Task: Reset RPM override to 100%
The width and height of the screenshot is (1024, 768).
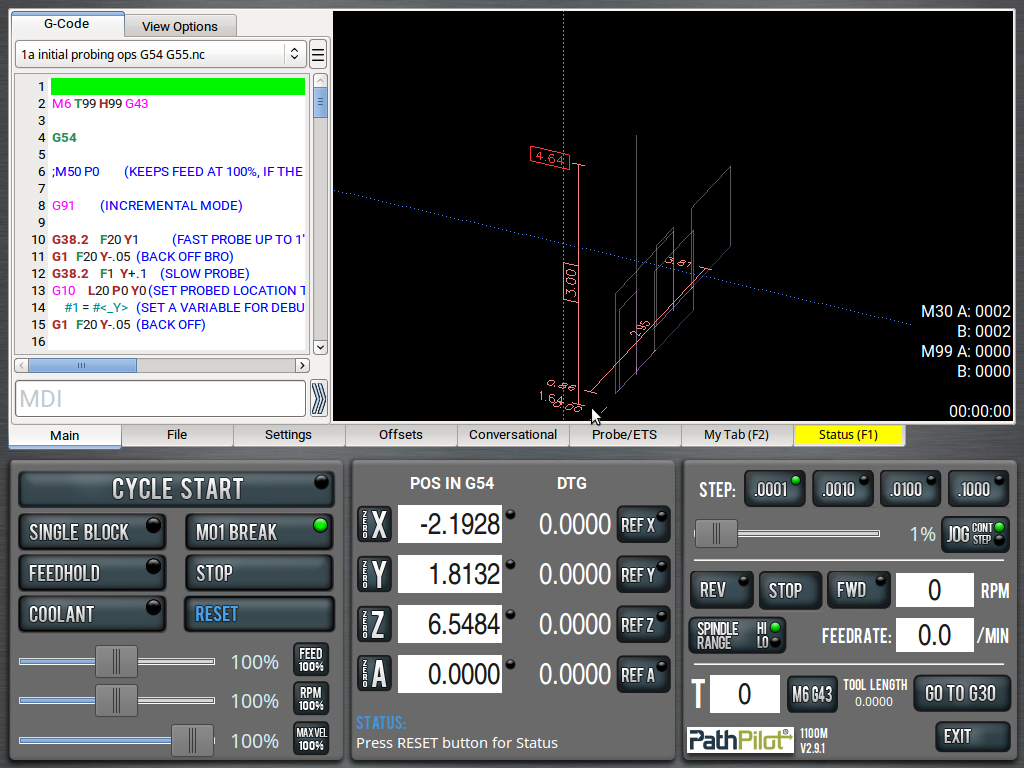Action: 310,699
